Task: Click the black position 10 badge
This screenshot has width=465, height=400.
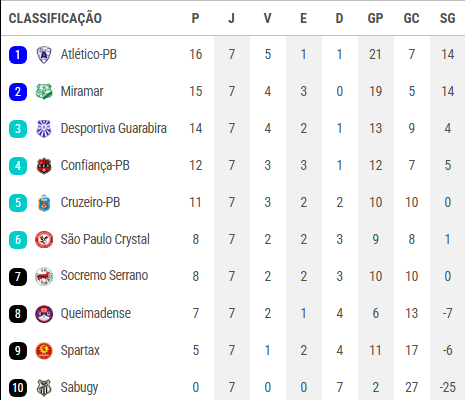Action: [18, 388]
